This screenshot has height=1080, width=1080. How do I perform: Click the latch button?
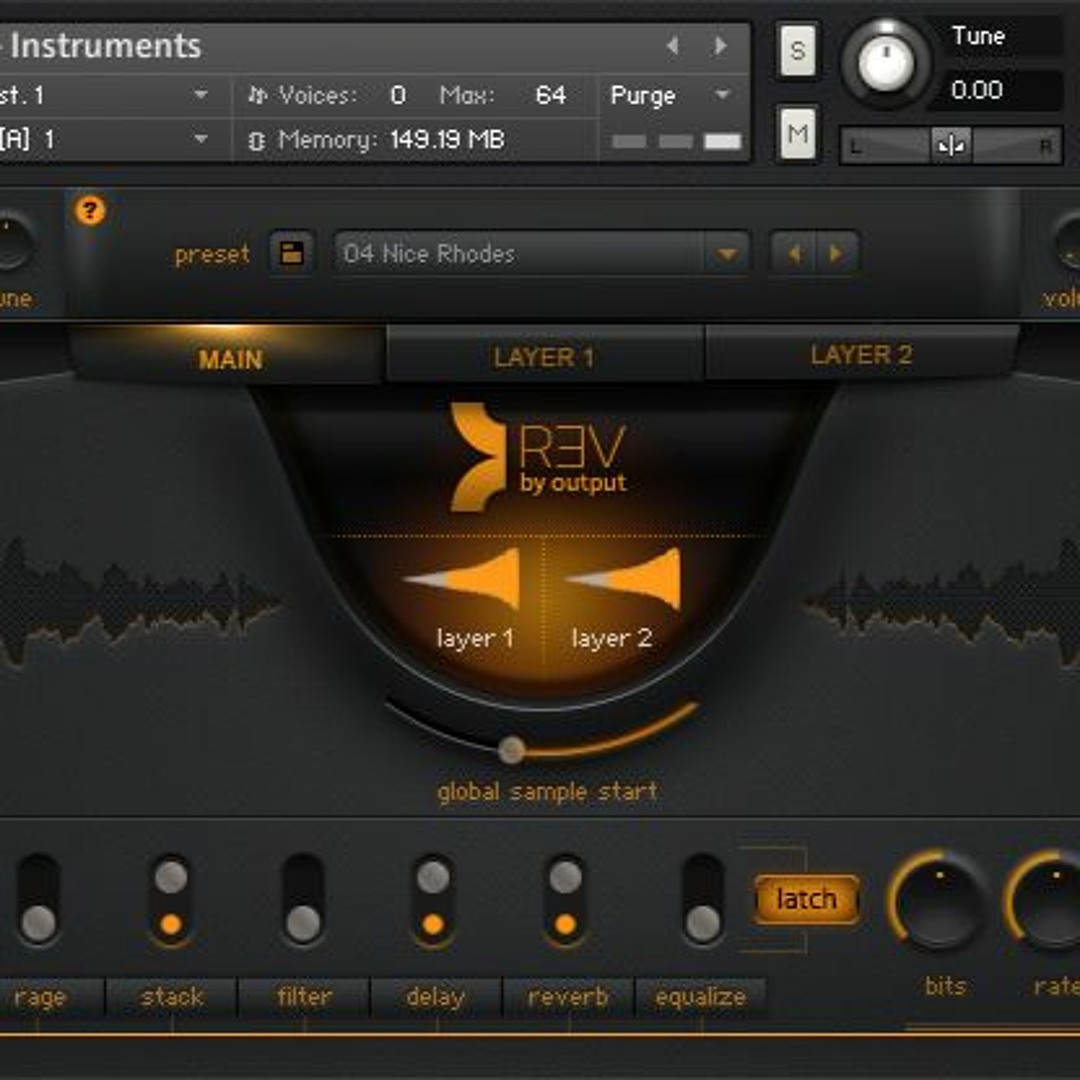[x=806, y=899]
